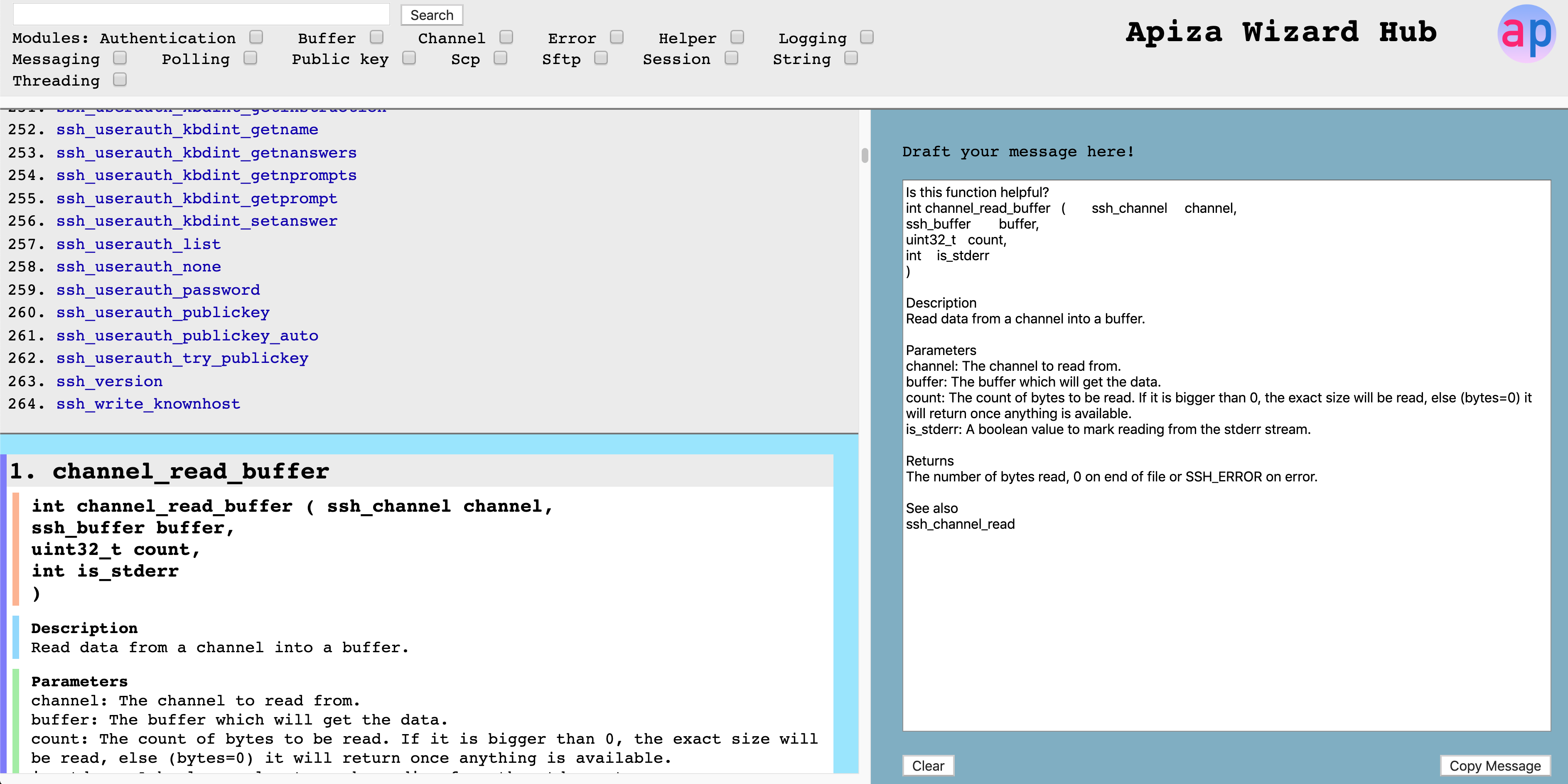The image size is (1568, 784).
Task: Enable the Scp module checkbox
Action: 500,58
